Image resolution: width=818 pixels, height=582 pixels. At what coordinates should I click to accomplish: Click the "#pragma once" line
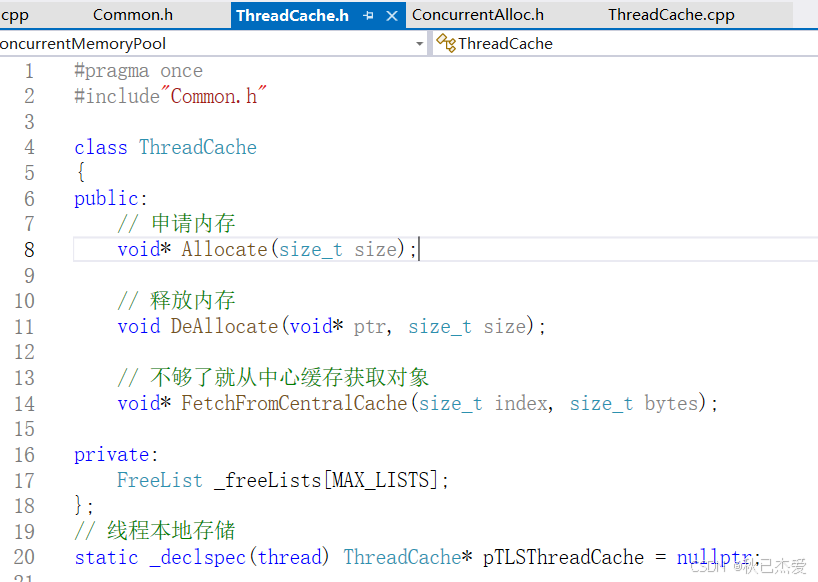138,70
